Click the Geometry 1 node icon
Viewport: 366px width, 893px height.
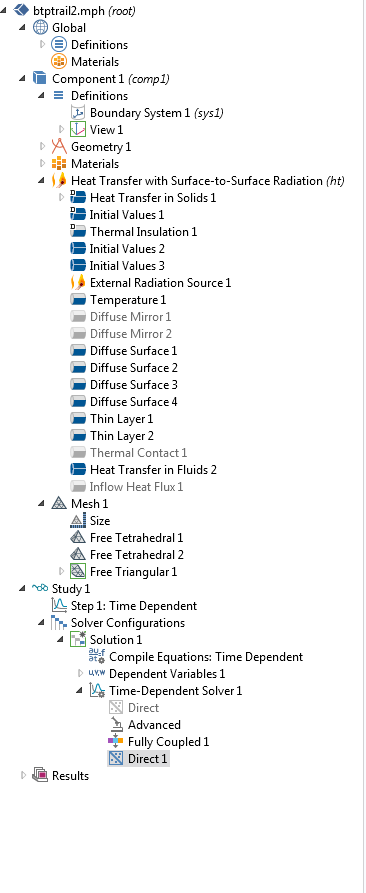coord(59,146)
